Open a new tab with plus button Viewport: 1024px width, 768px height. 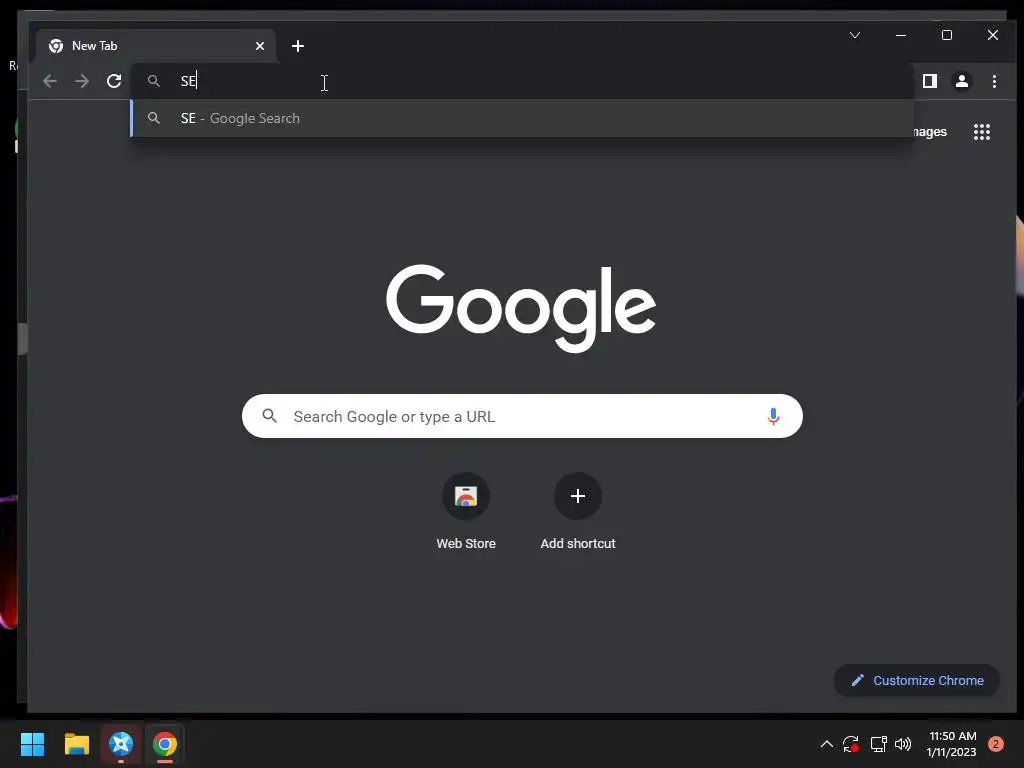(x=298, y=46)
